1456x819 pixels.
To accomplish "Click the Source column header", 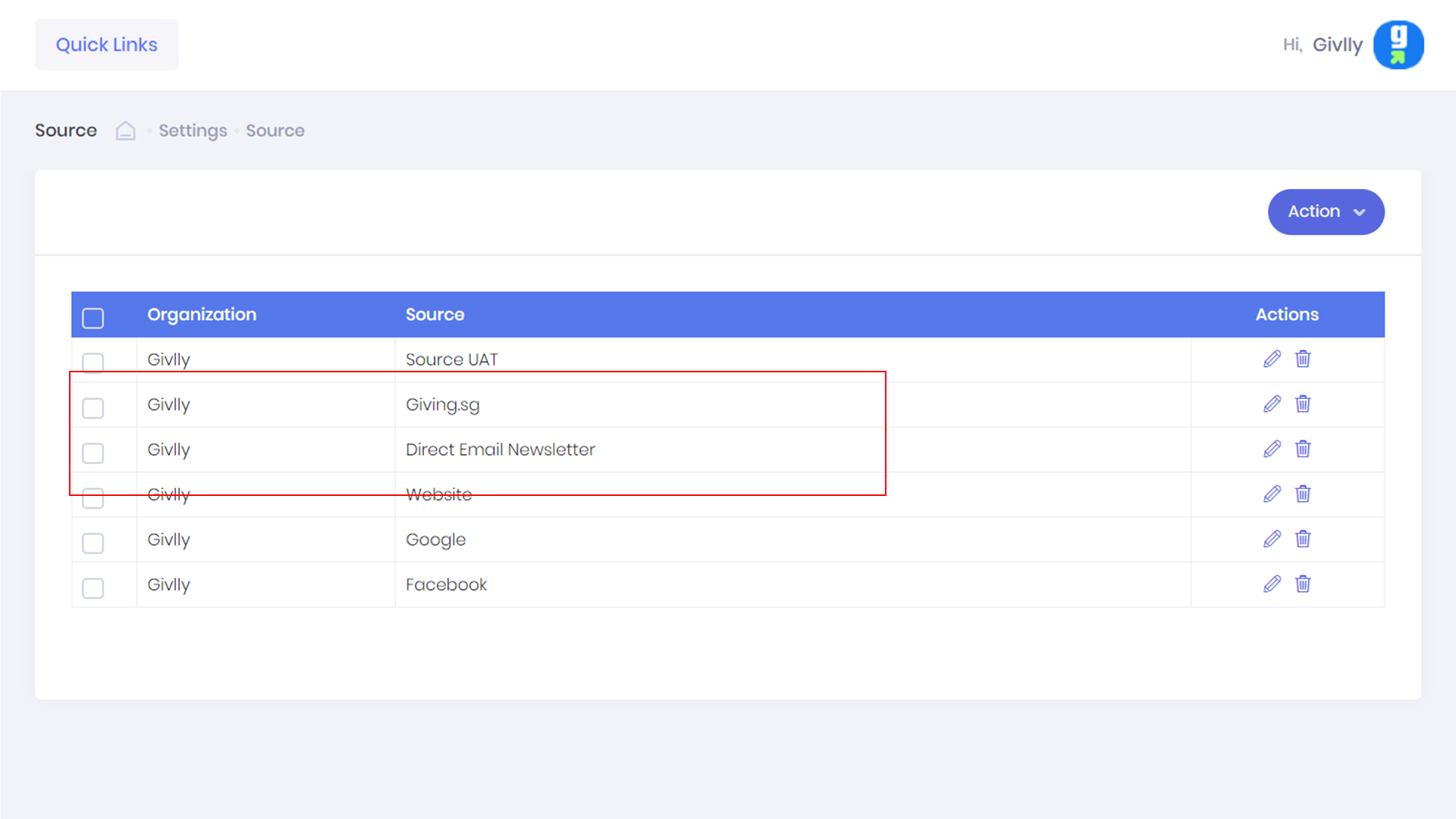I will 435,314.
